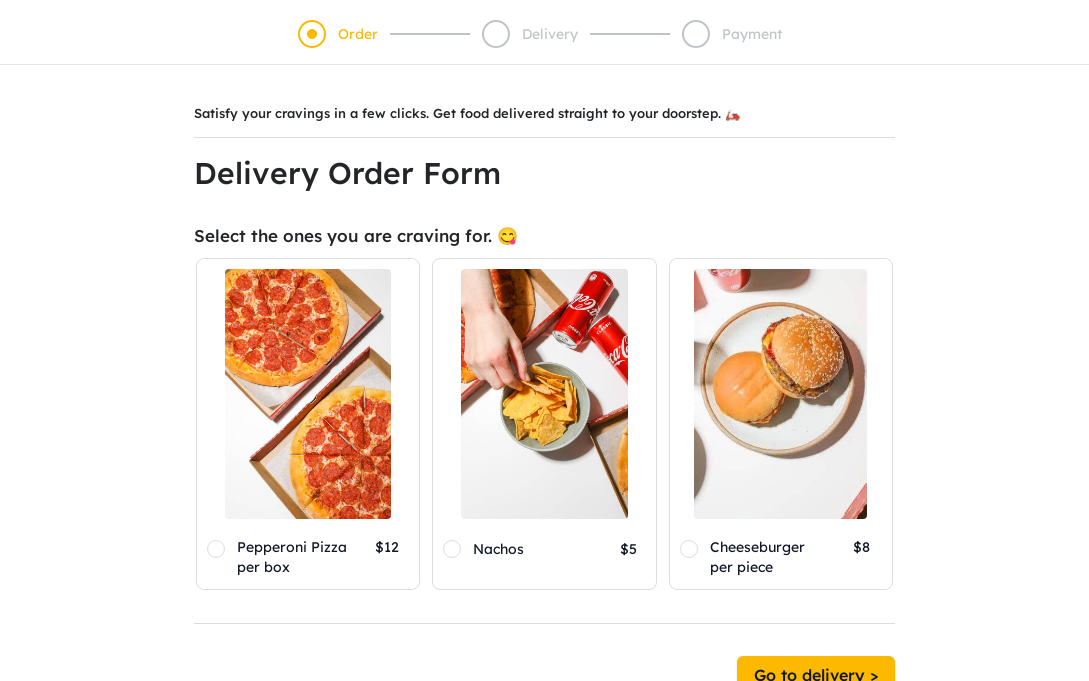1089x681 pixels.
Task: Select the Cheeseburger radio button
Action: point(689,549)
